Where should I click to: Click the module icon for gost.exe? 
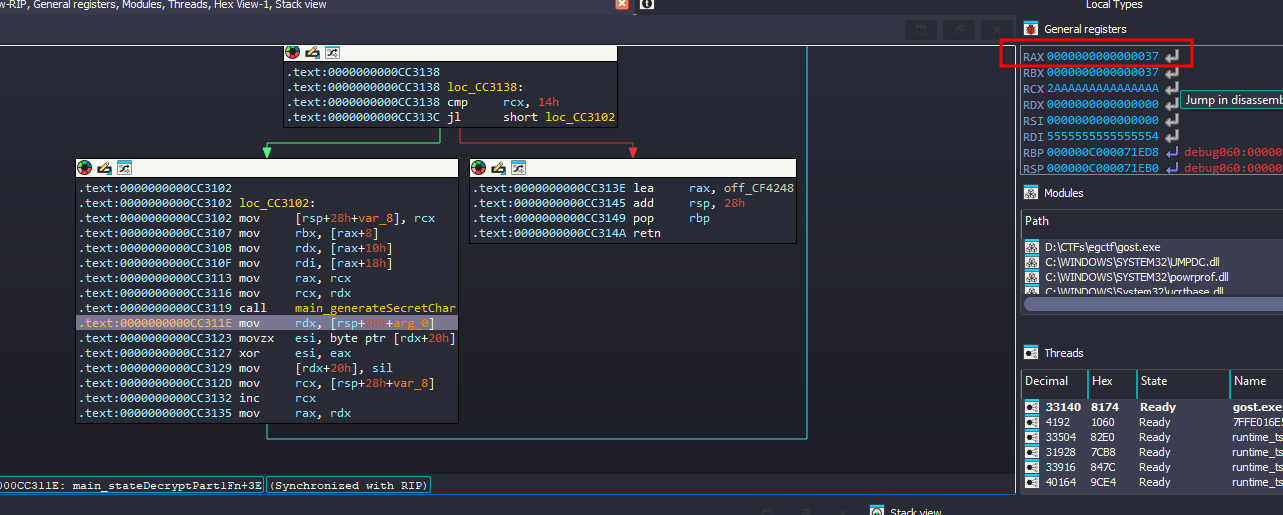click(x=1031, y=247)
